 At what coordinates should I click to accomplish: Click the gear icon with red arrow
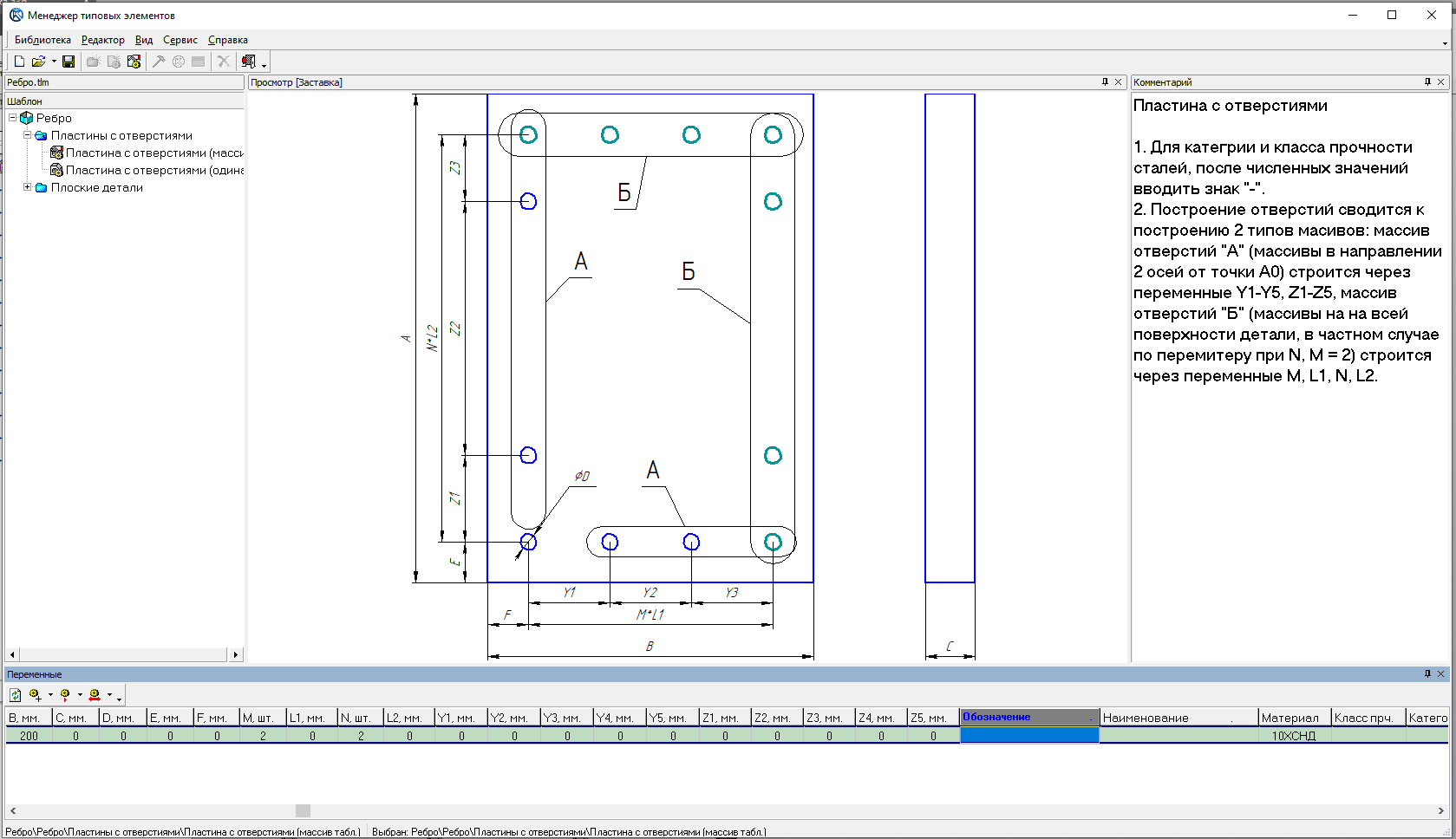click(65, 695)
